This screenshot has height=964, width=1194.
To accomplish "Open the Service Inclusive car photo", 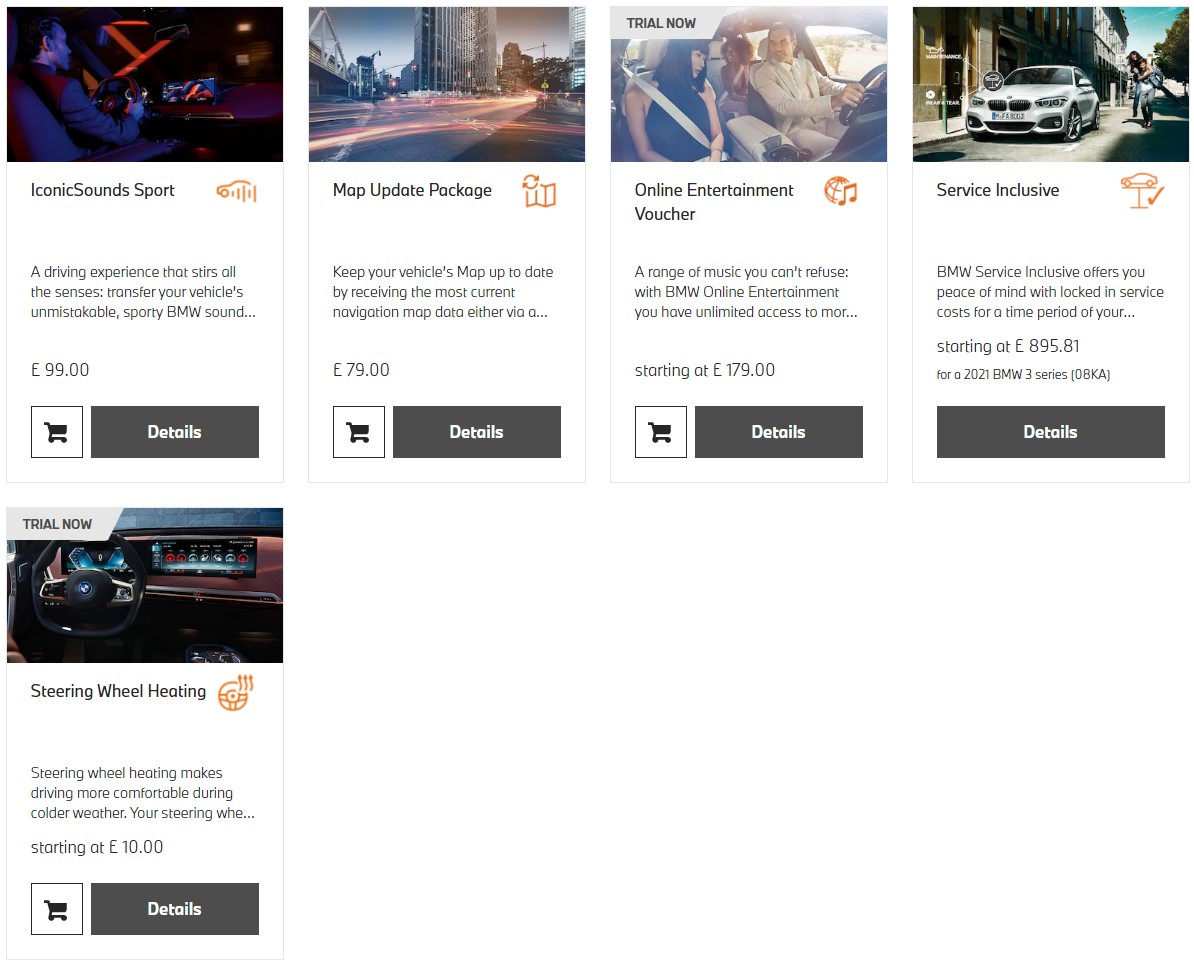I will click(x=1051, y=85).
